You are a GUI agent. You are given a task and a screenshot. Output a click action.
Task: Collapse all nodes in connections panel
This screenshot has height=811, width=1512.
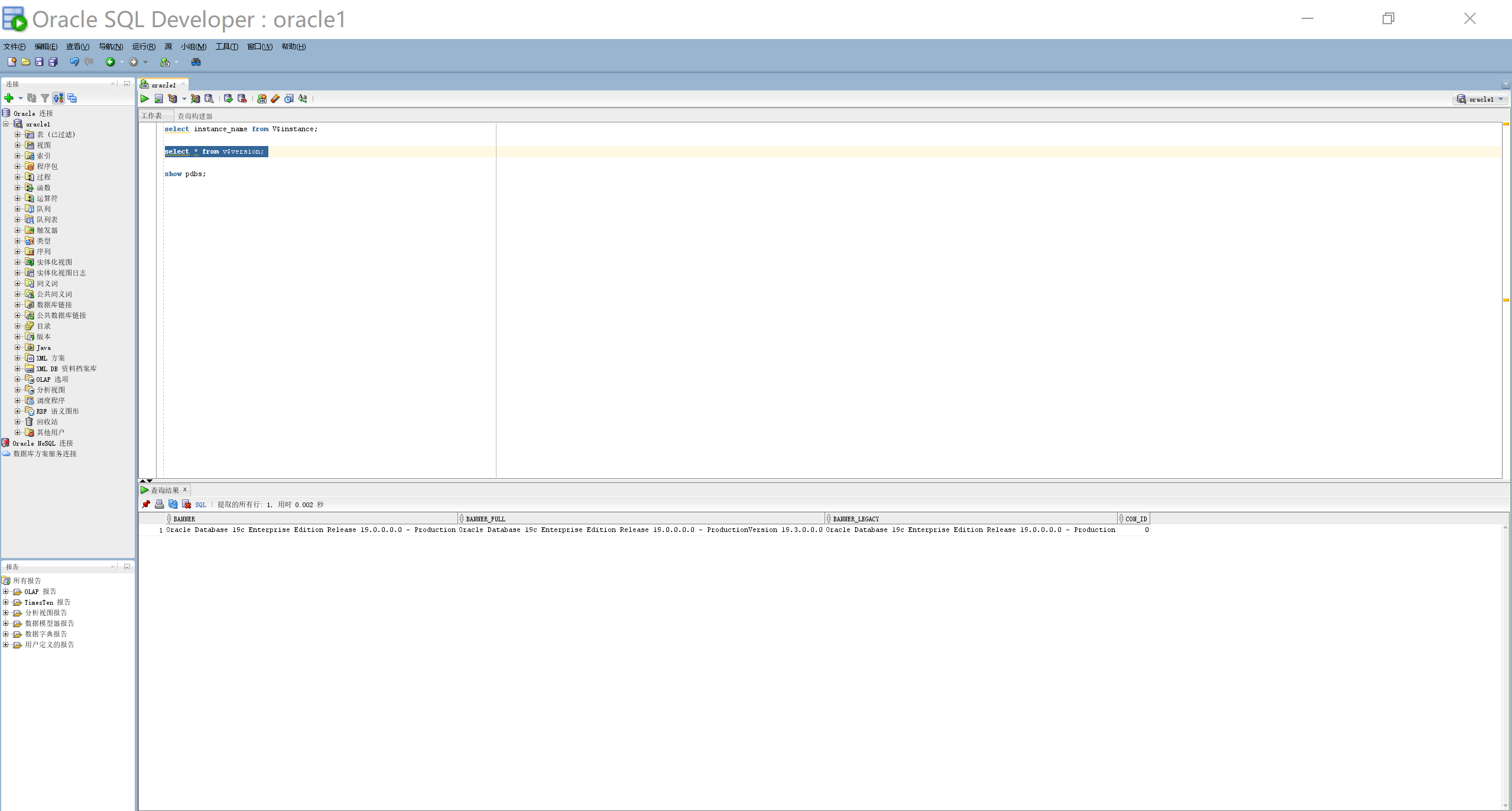coord(72,98)
